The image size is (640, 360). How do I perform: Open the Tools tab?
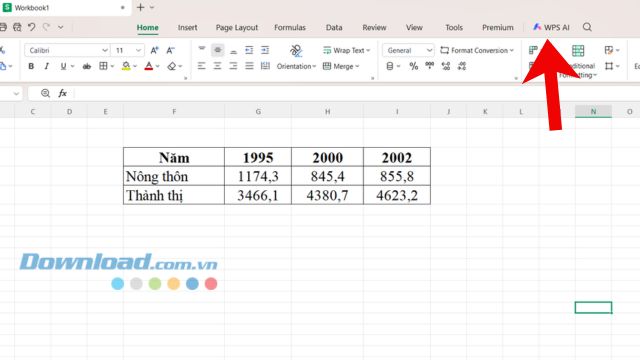pyautogui.click(x=454, y=27)
